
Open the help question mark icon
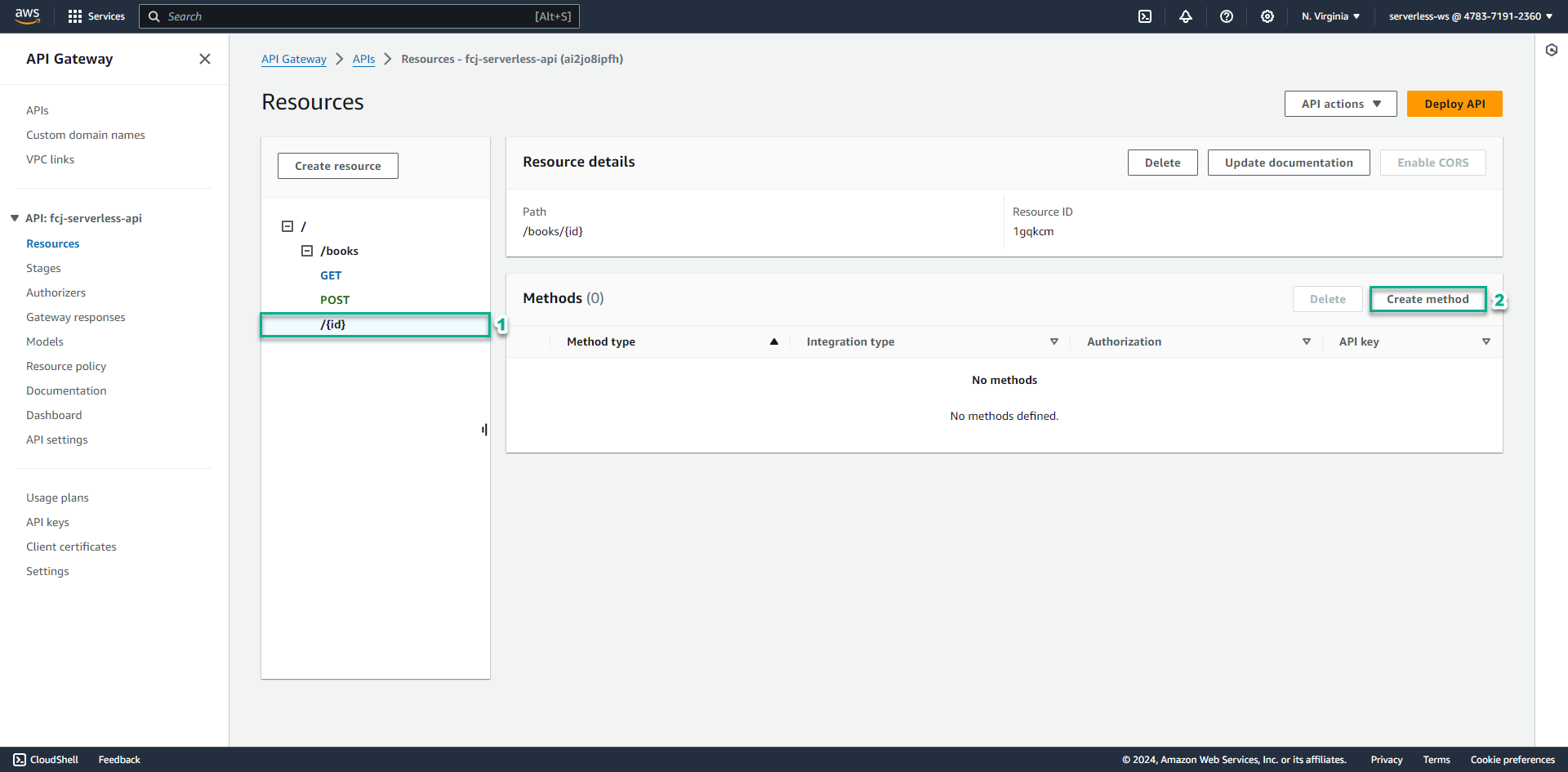[x=1227, y=16]
